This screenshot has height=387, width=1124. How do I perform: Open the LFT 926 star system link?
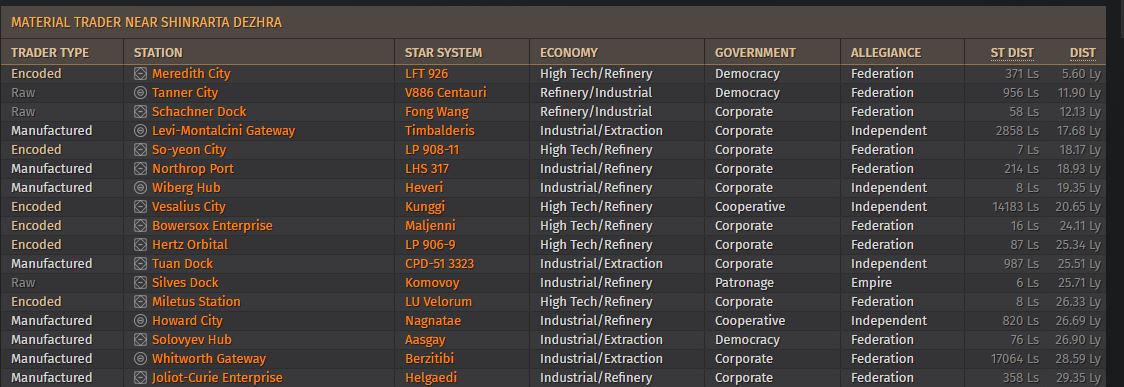click(427, 74)
